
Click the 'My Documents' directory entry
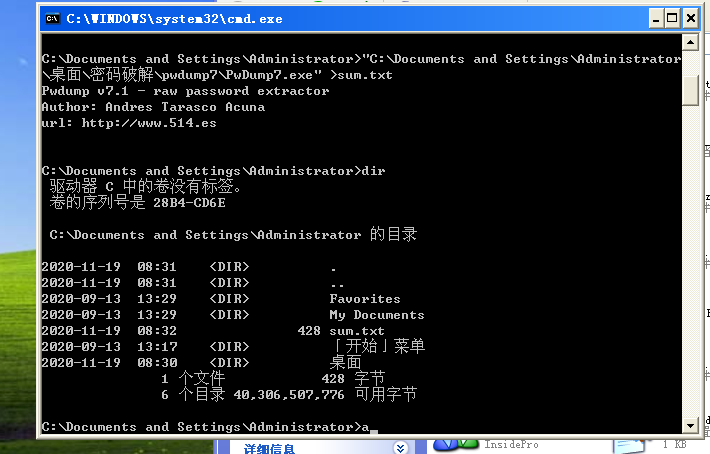(x=377, y=315)
